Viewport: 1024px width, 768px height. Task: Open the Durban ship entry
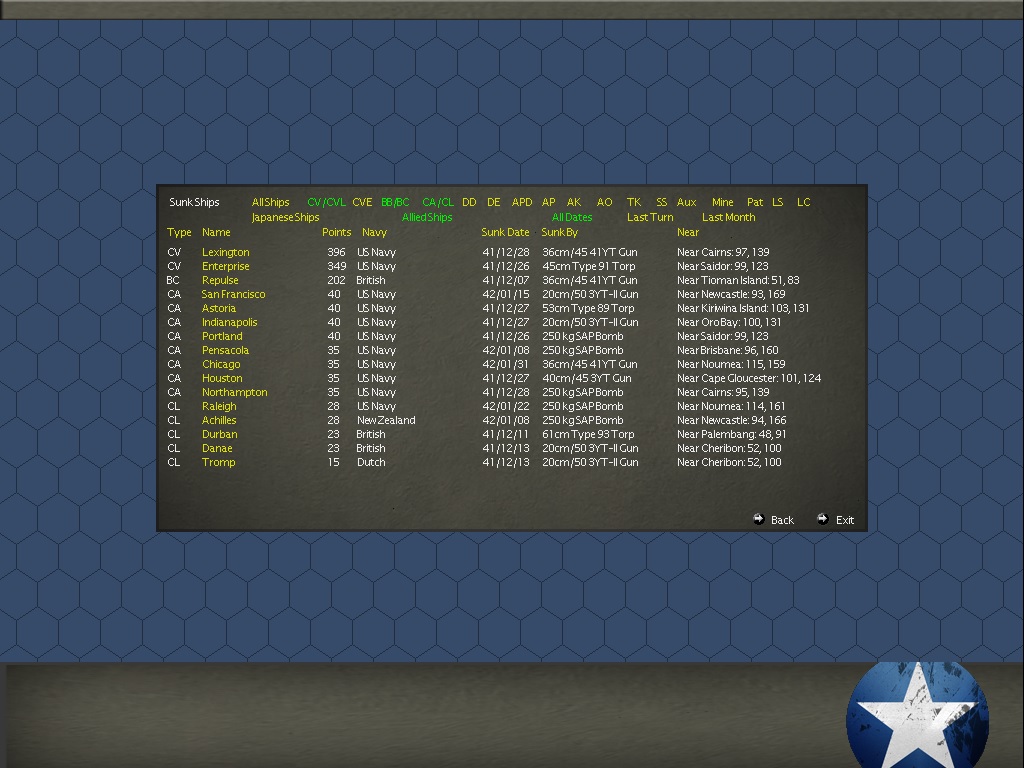[x=219, y=434]
